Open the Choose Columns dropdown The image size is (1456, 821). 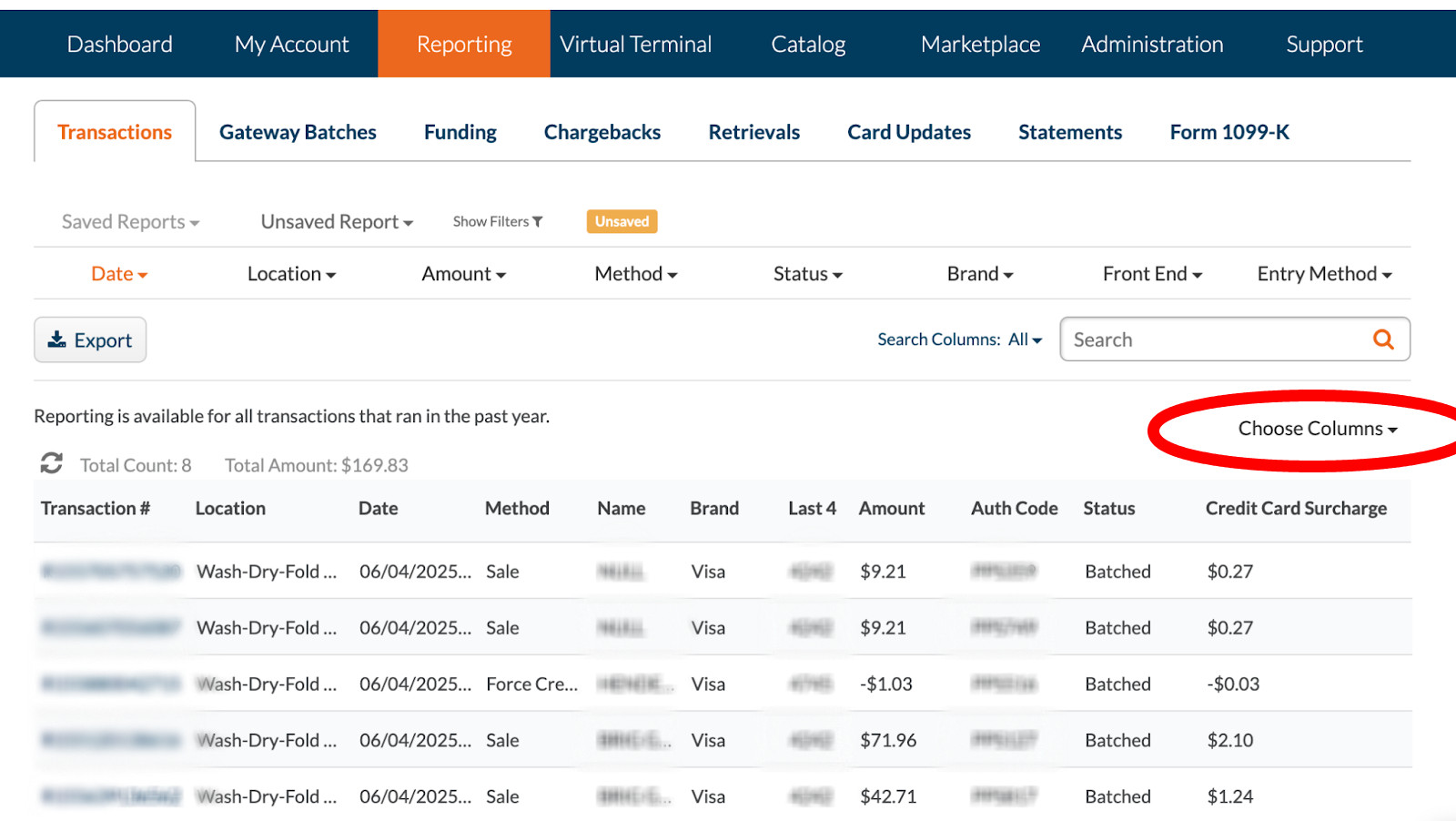[x=1318, y=429]
